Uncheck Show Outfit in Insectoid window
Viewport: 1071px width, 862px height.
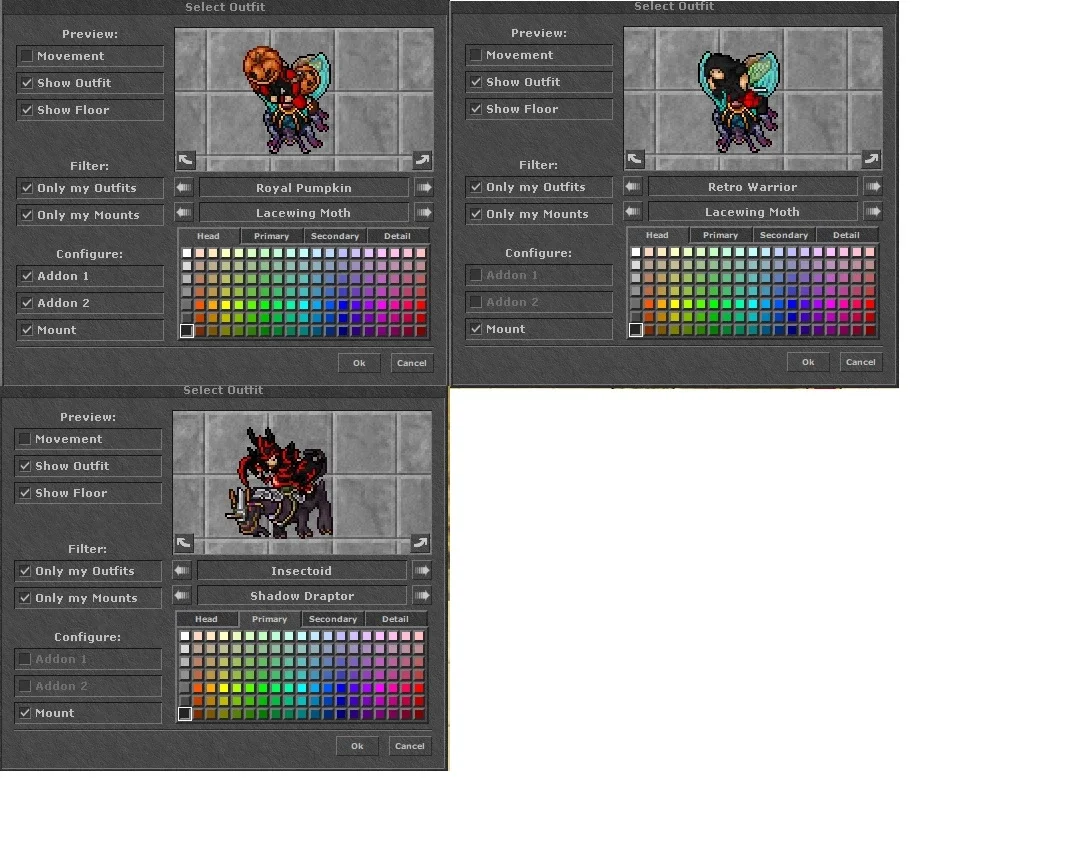pos(87,466)
